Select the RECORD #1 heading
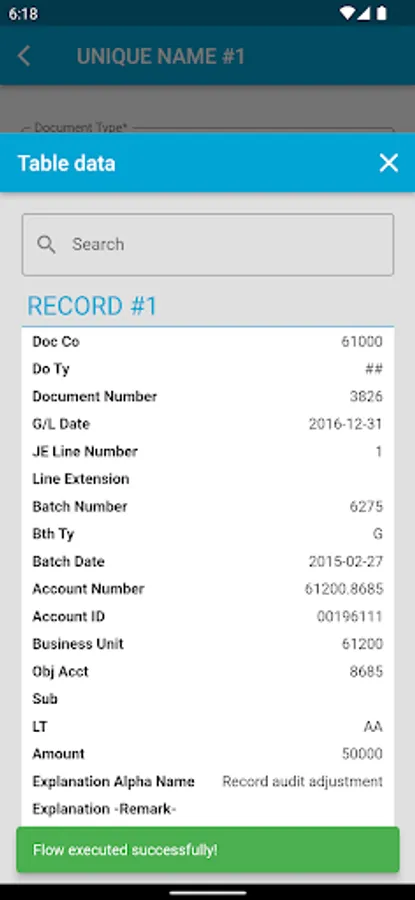Image resolution: width=415 pixels, height=900 pixels. [92, 306]
